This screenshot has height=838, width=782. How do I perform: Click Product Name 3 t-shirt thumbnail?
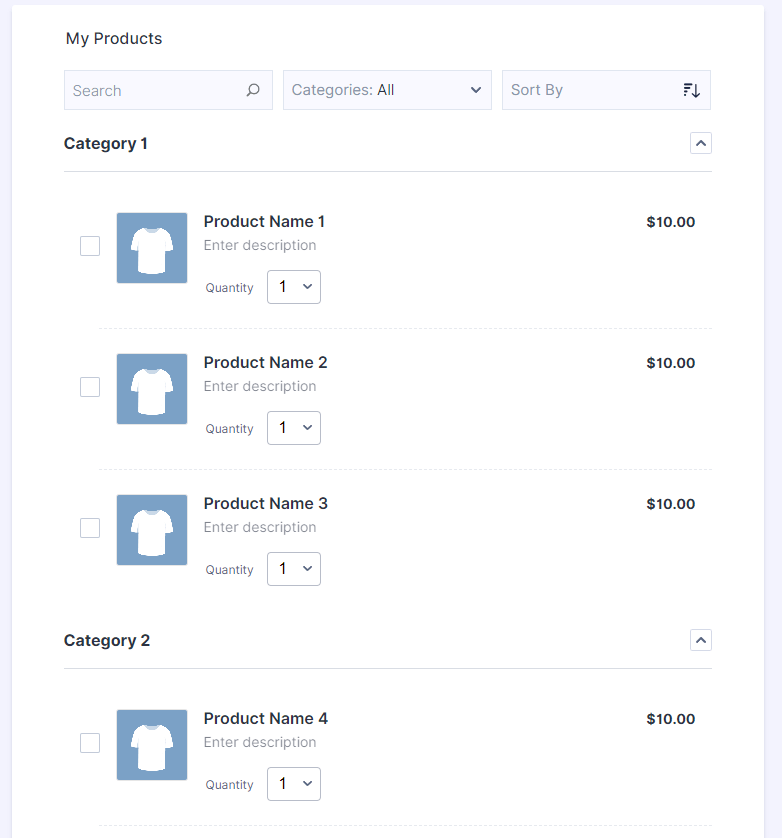(152, 530)
